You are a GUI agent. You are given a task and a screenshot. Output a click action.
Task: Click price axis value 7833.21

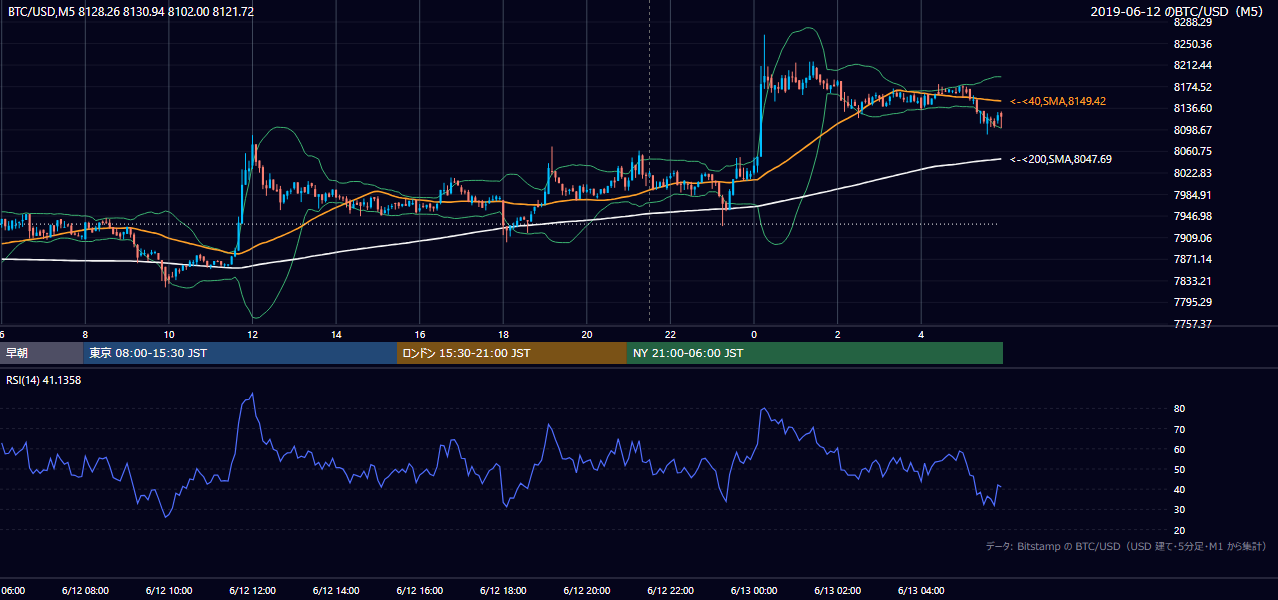(x=1193, y=281)
